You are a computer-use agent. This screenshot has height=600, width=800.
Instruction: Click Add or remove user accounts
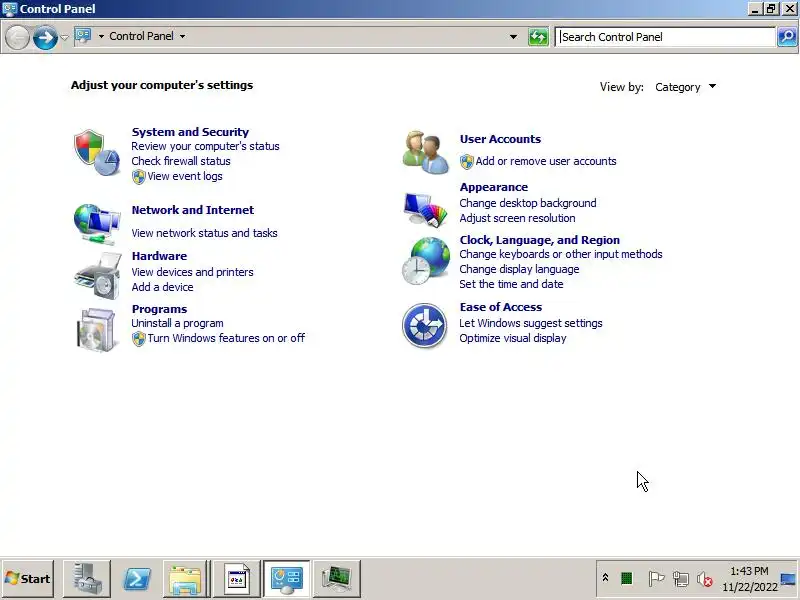click(x=546, y=161)
